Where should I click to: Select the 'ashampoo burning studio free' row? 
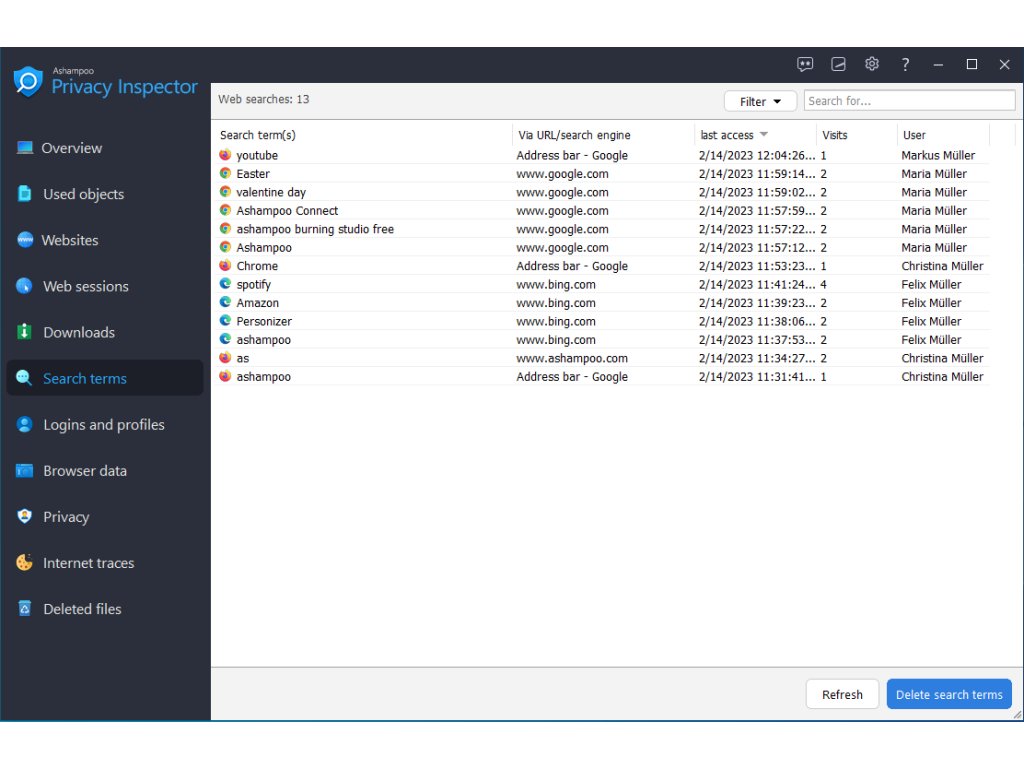coord(604,229)
